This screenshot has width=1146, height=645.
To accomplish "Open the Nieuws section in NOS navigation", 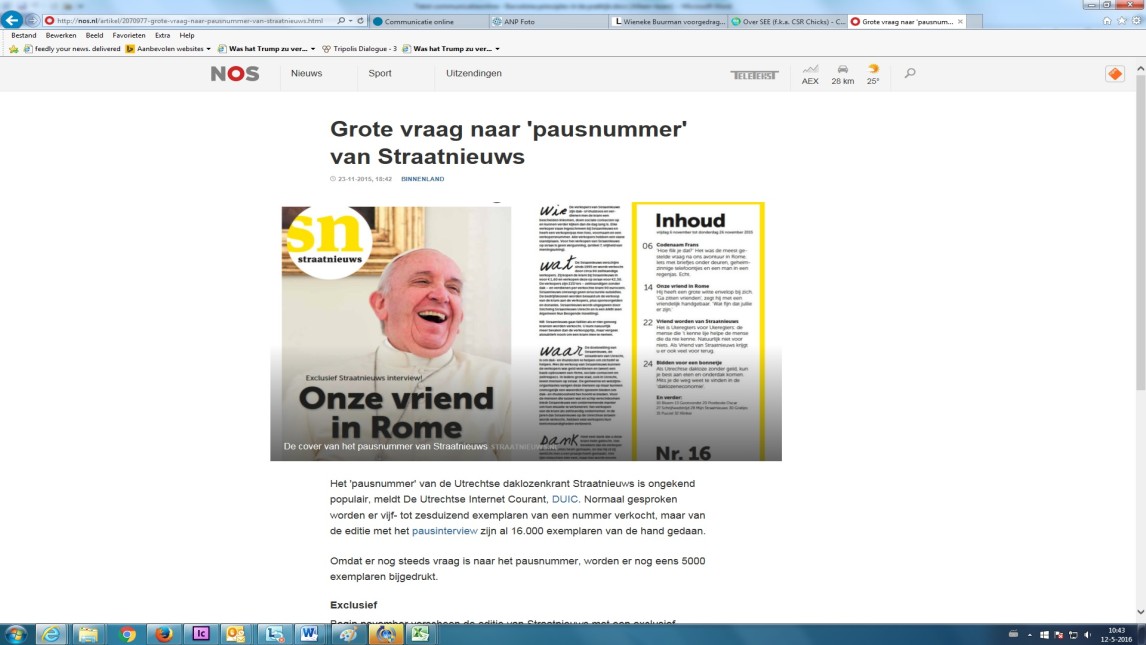I will [306, 73].
